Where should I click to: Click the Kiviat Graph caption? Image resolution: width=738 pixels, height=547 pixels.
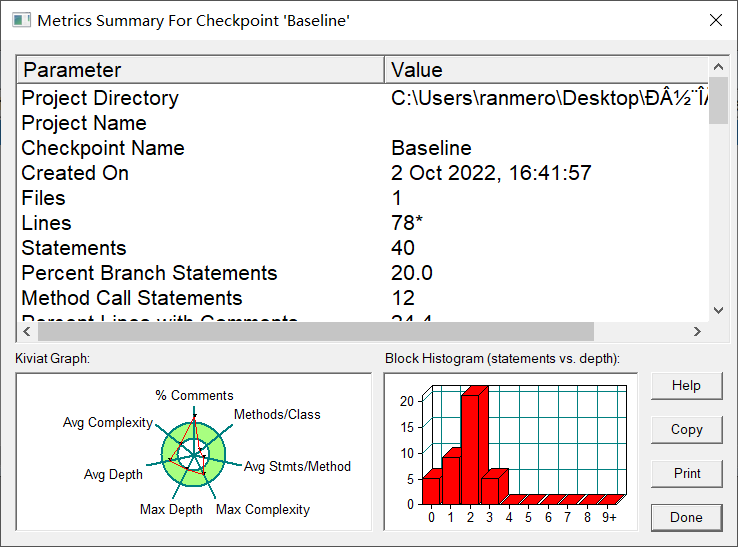tap(52, 358)
